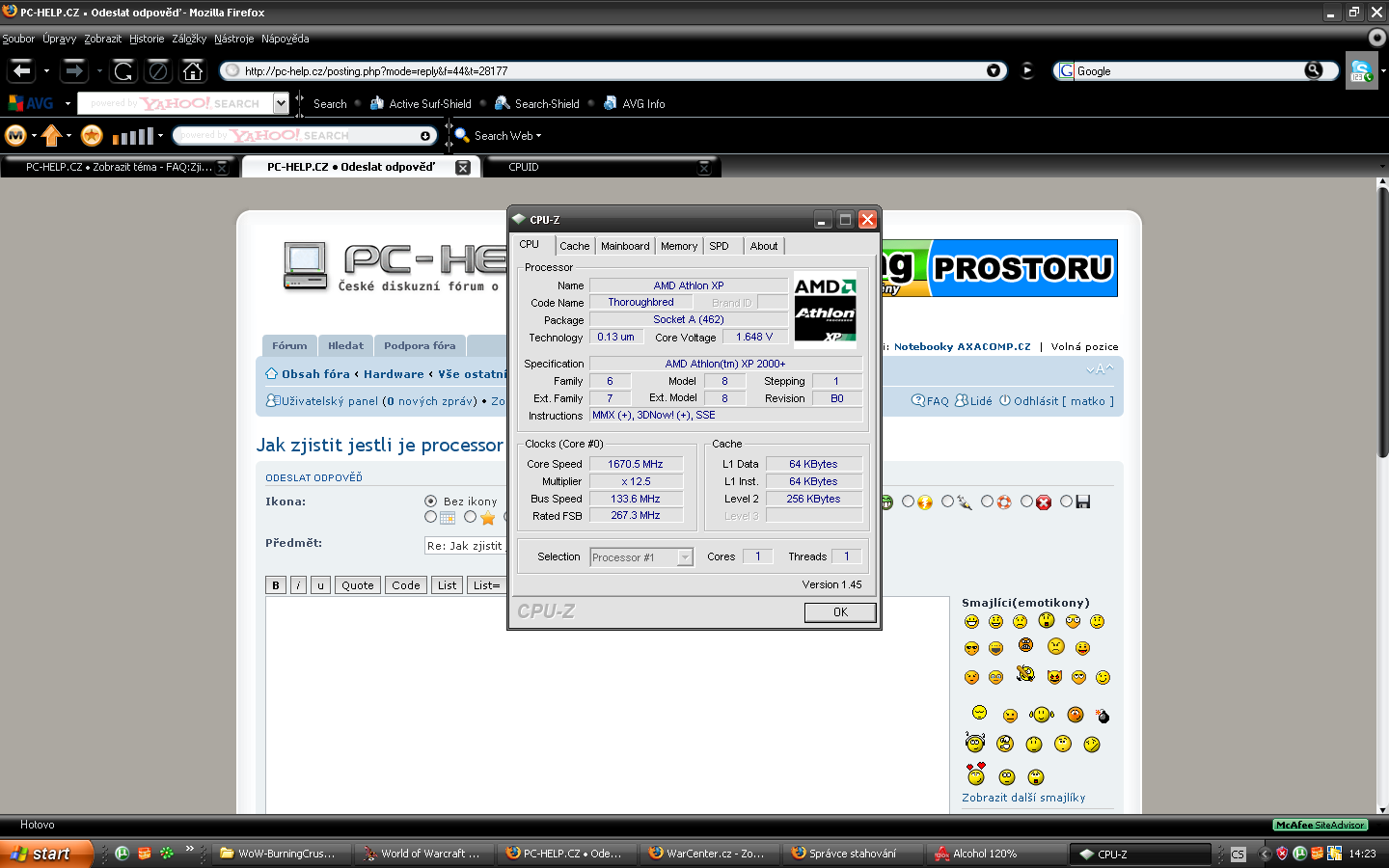The width and height of the screenshot is (1389, 868).
Task: Stop loading with the stop icon
Action: [158, 70]
